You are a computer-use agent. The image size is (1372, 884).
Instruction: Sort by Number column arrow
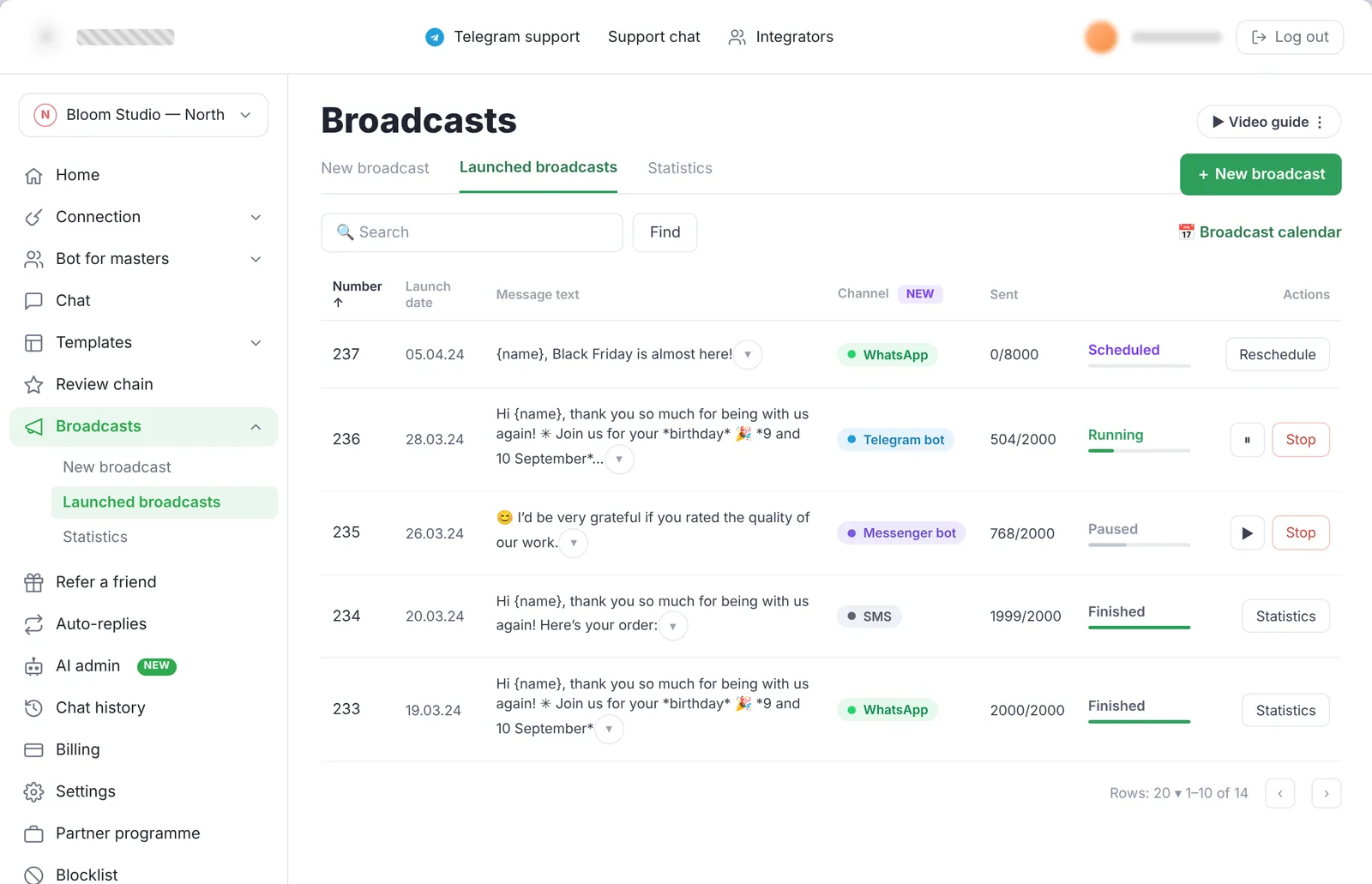click(338, 303)
